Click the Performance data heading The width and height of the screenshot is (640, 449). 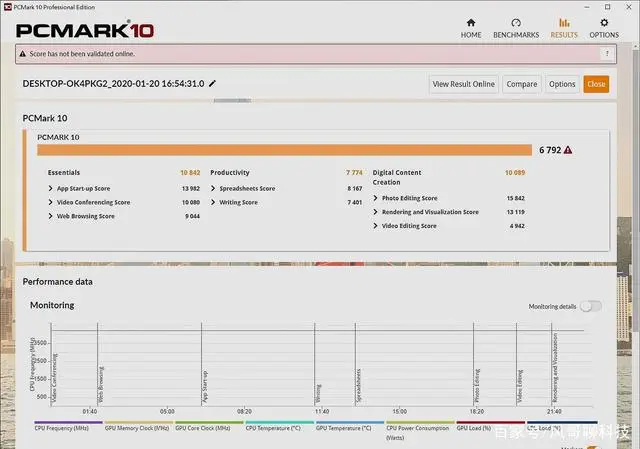58,282
